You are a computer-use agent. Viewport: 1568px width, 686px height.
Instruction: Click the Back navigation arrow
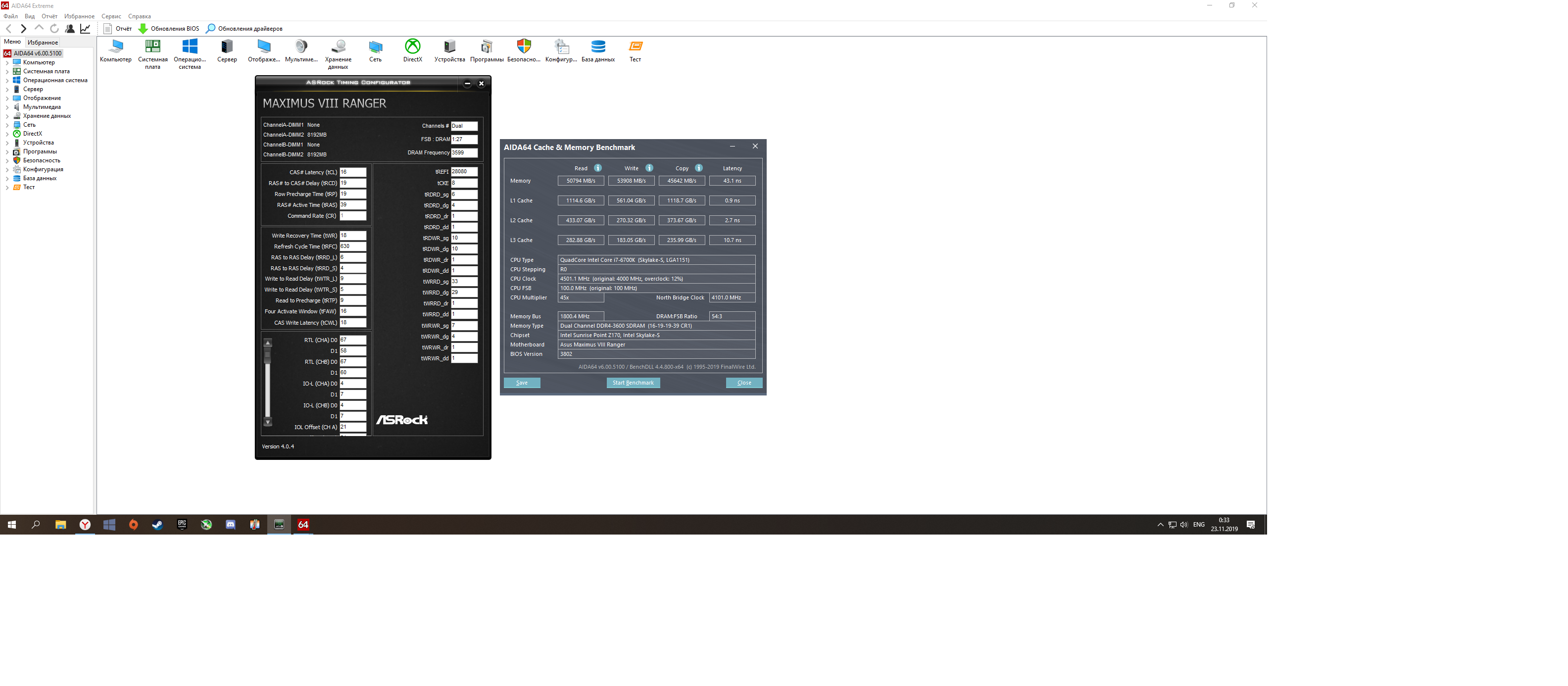click(x=8, y=29)
